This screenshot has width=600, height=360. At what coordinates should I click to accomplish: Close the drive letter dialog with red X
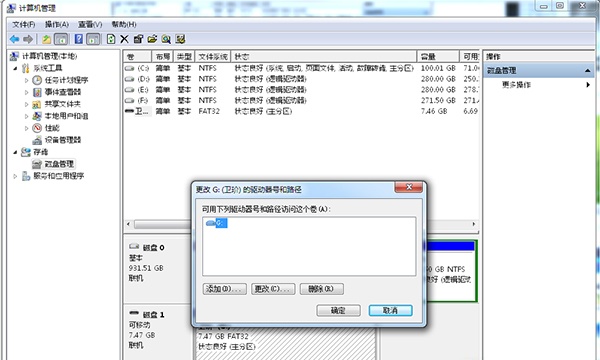coord(409,187)
